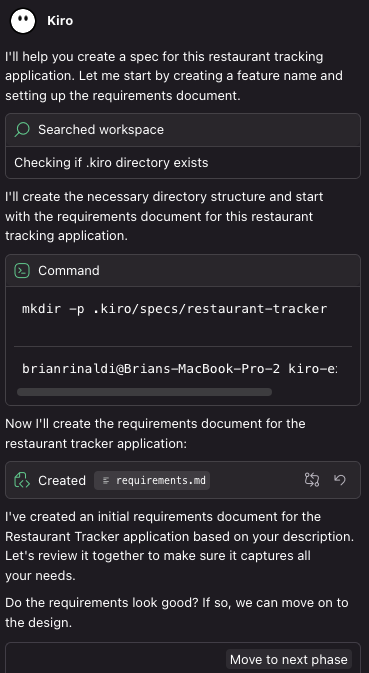Click the horizontal scrollbar in command output

coord(144,392)
